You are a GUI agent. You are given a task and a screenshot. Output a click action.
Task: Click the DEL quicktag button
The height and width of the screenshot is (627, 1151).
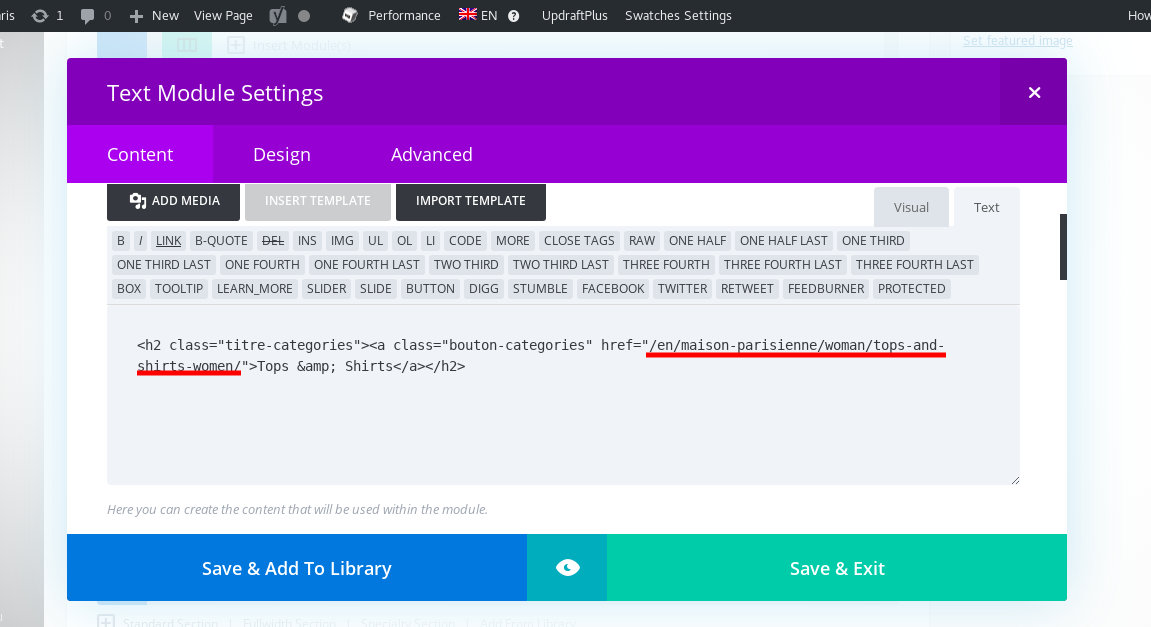click(x=273, y=241)
